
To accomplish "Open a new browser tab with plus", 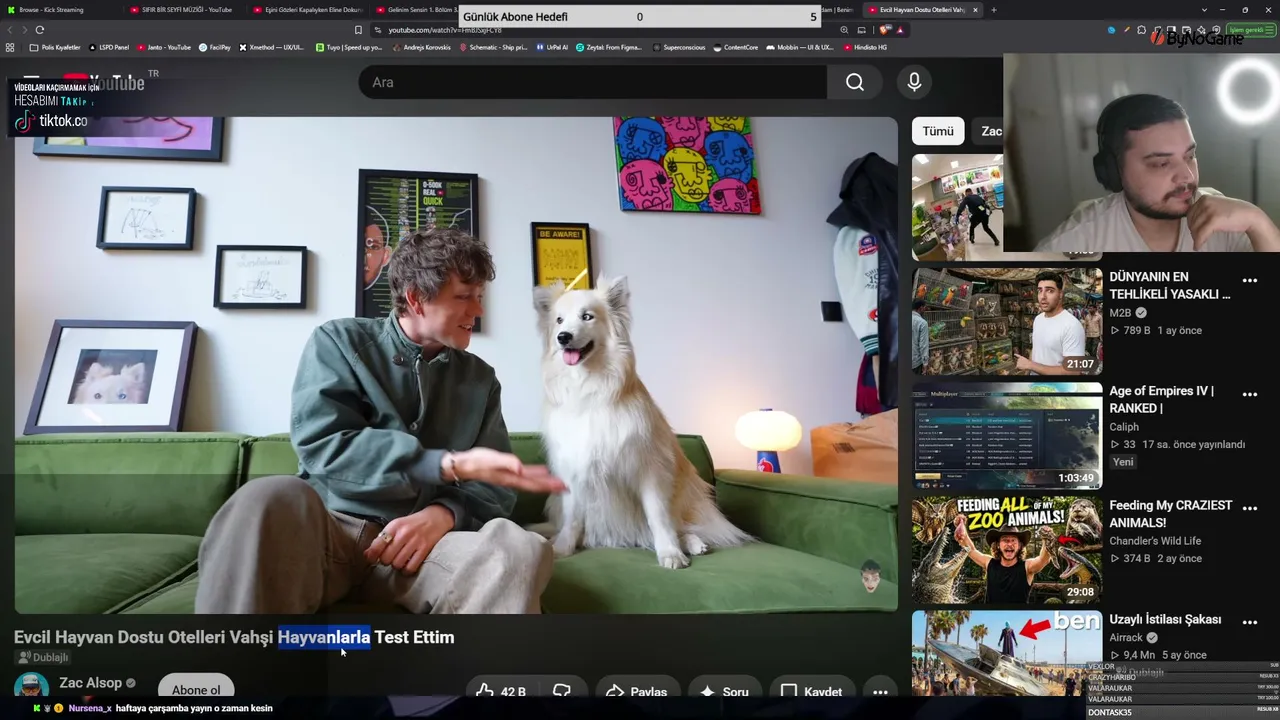I will click(x=993, y=10).
